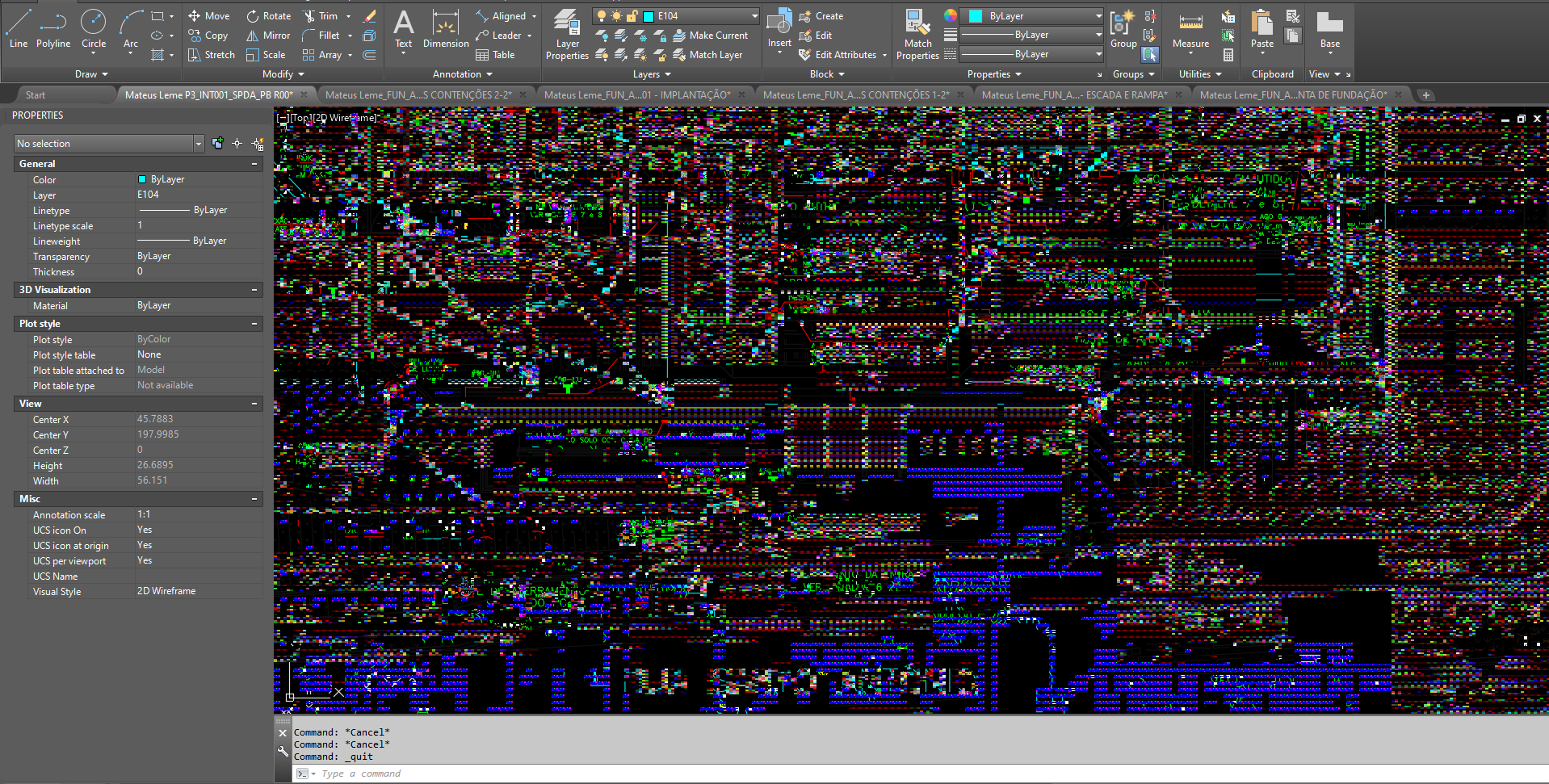The image size is (1549, 784).
Task: Select the Trim tool
Action: coord(322,15)
